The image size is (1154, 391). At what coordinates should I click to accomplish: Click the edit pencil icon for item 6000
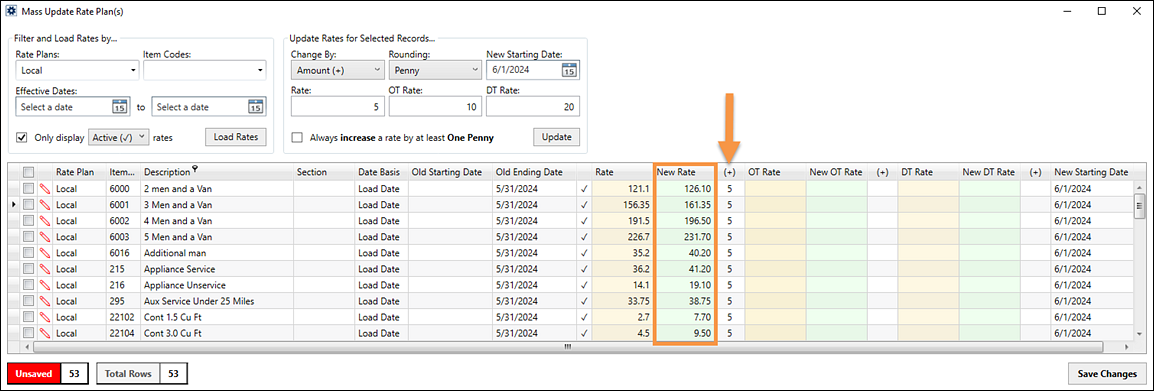[45, 188]
